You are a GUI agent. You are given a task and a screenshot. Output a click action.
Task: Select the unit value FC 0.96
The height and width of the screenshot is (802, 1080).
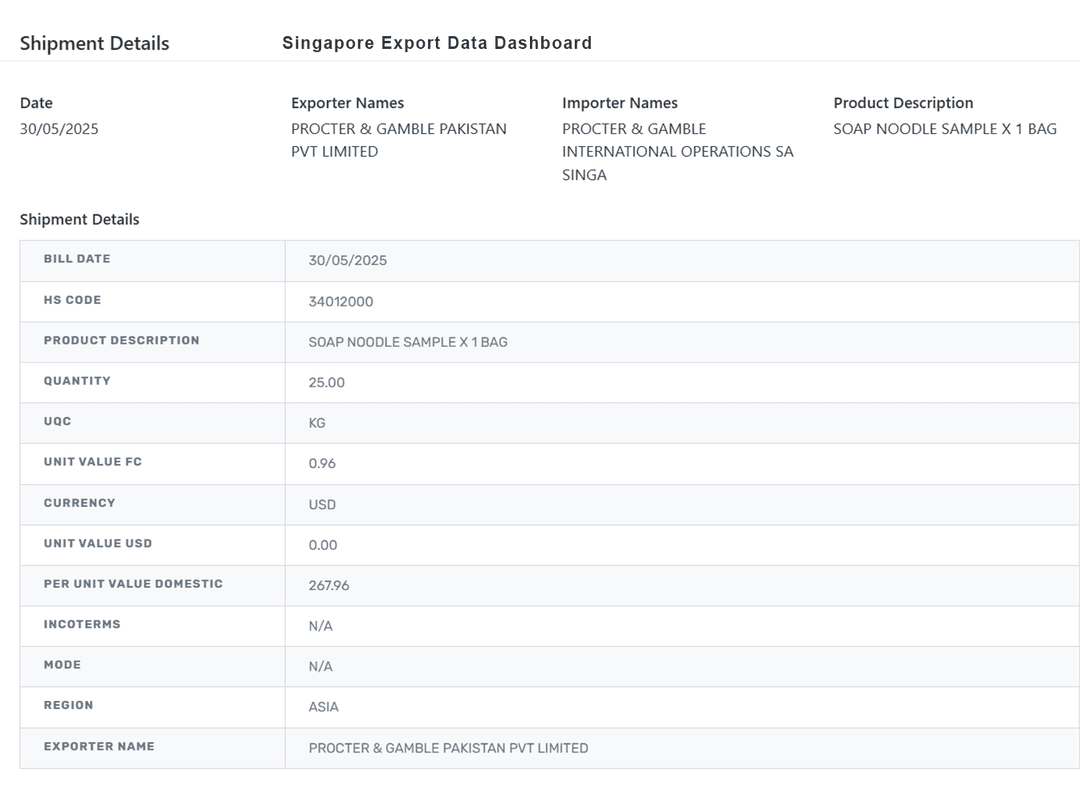322,463
